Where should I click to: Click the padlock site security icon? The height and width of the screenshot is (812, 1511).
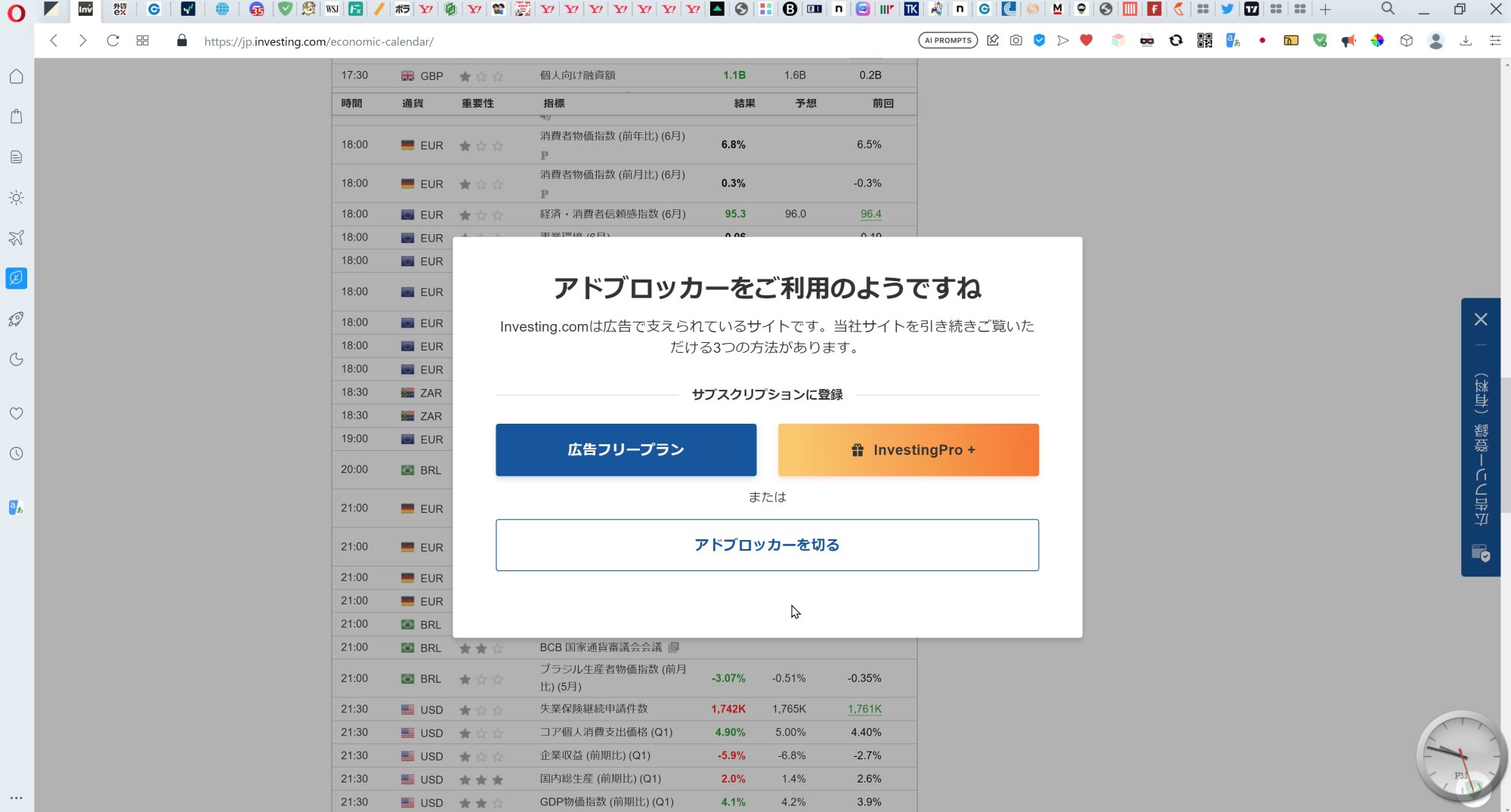pyautogui.click(x=181, y=41)
